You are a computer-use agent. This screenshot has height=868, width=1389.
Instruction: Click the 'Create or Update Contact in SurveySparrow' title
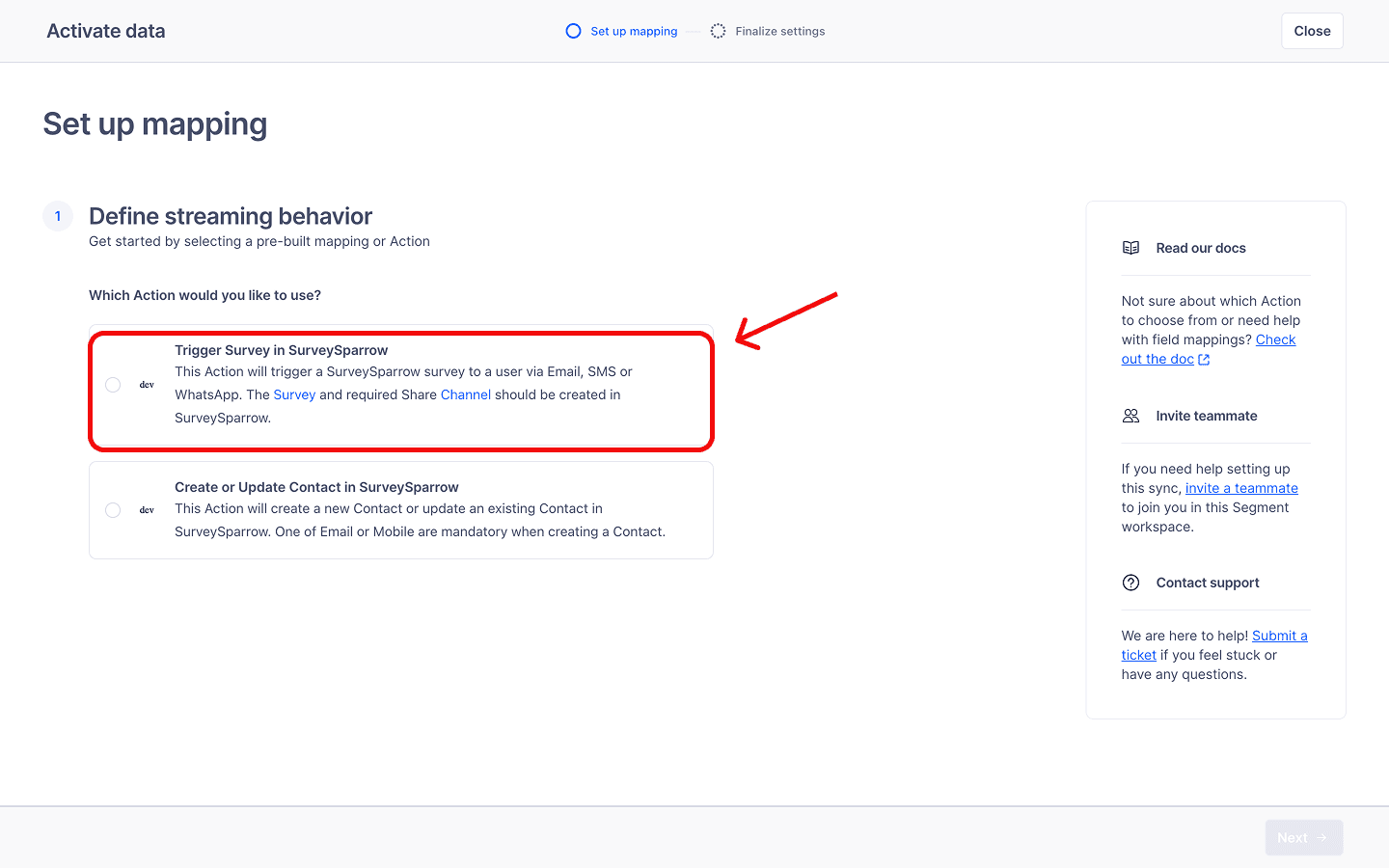tap(316, 487)
